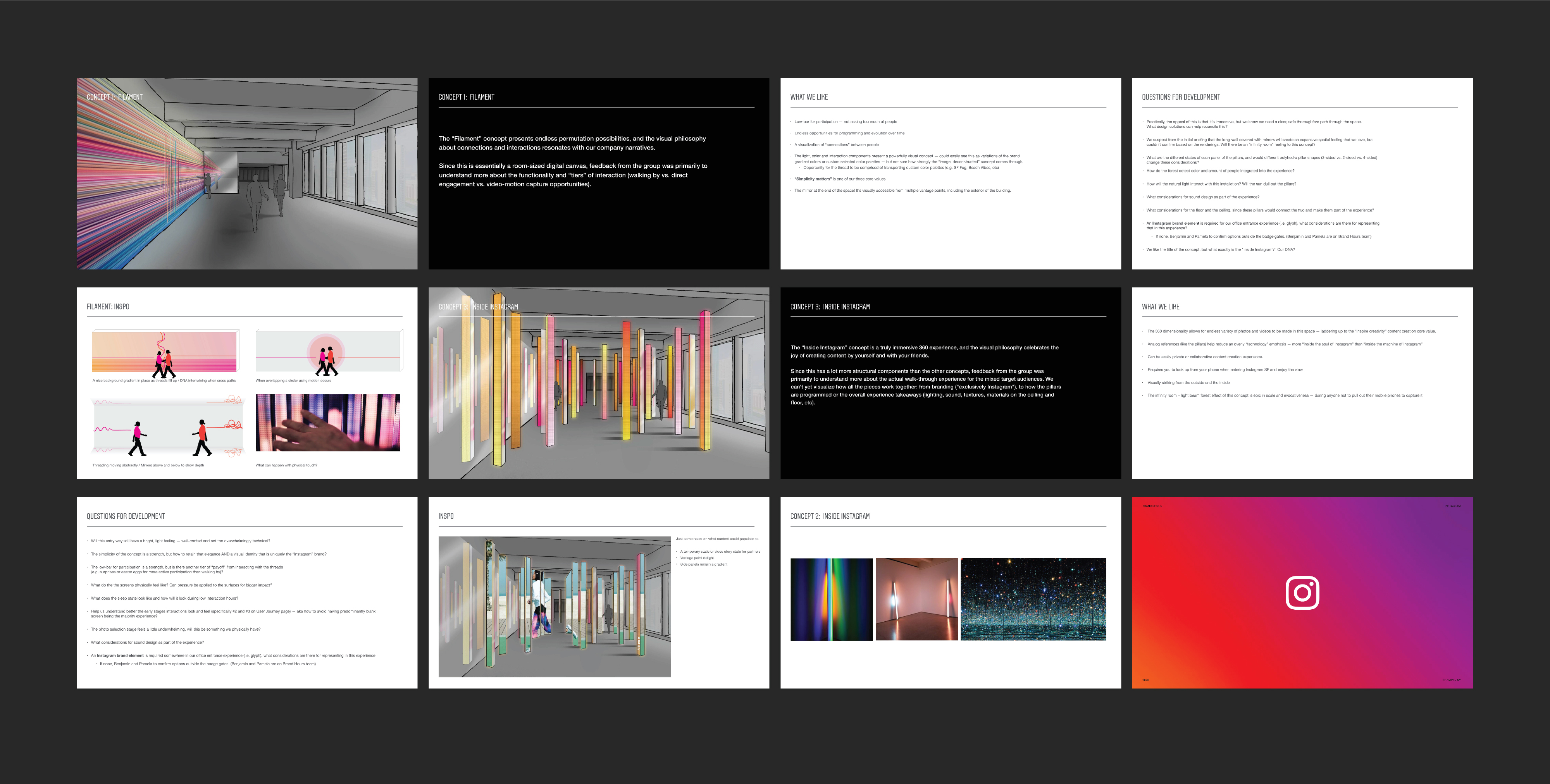Screen dimensions: 1550x784
Task: Click the gallery room with light tubes photo
Action: coord(916,599)
